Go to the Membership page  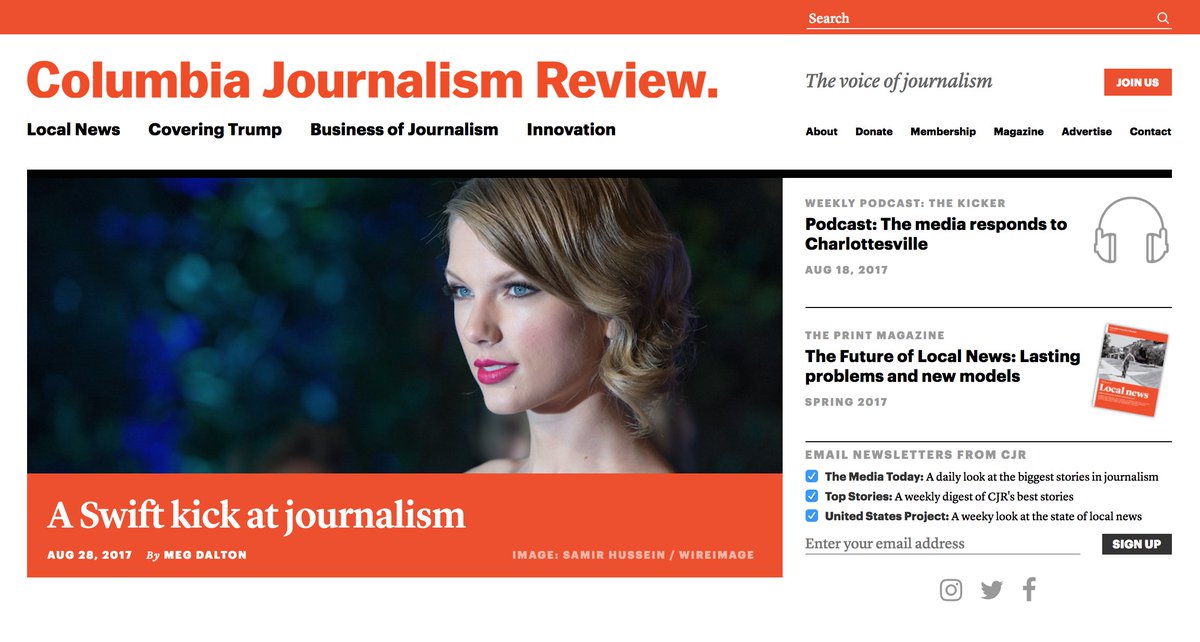(943, 132)
